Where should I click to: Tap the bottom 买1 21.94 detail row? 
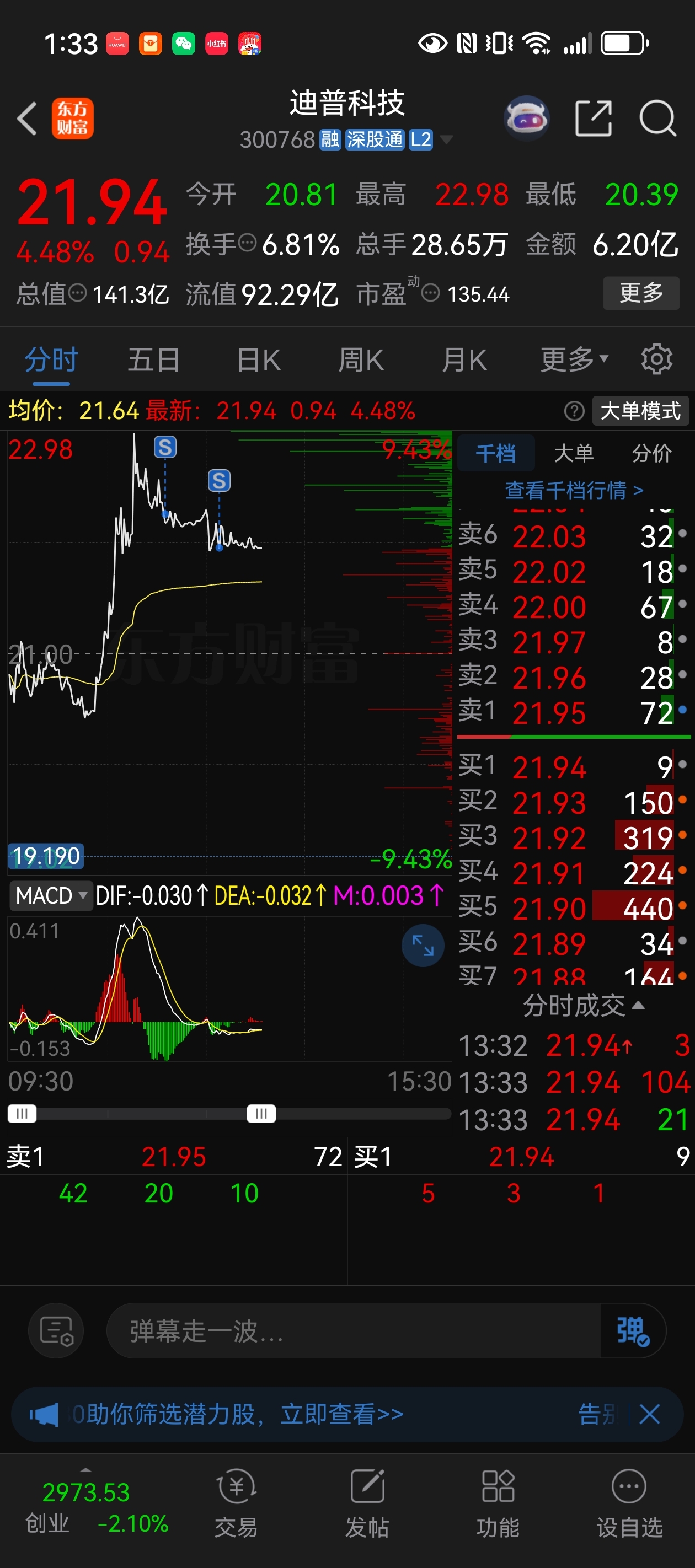coord(521,1157)
